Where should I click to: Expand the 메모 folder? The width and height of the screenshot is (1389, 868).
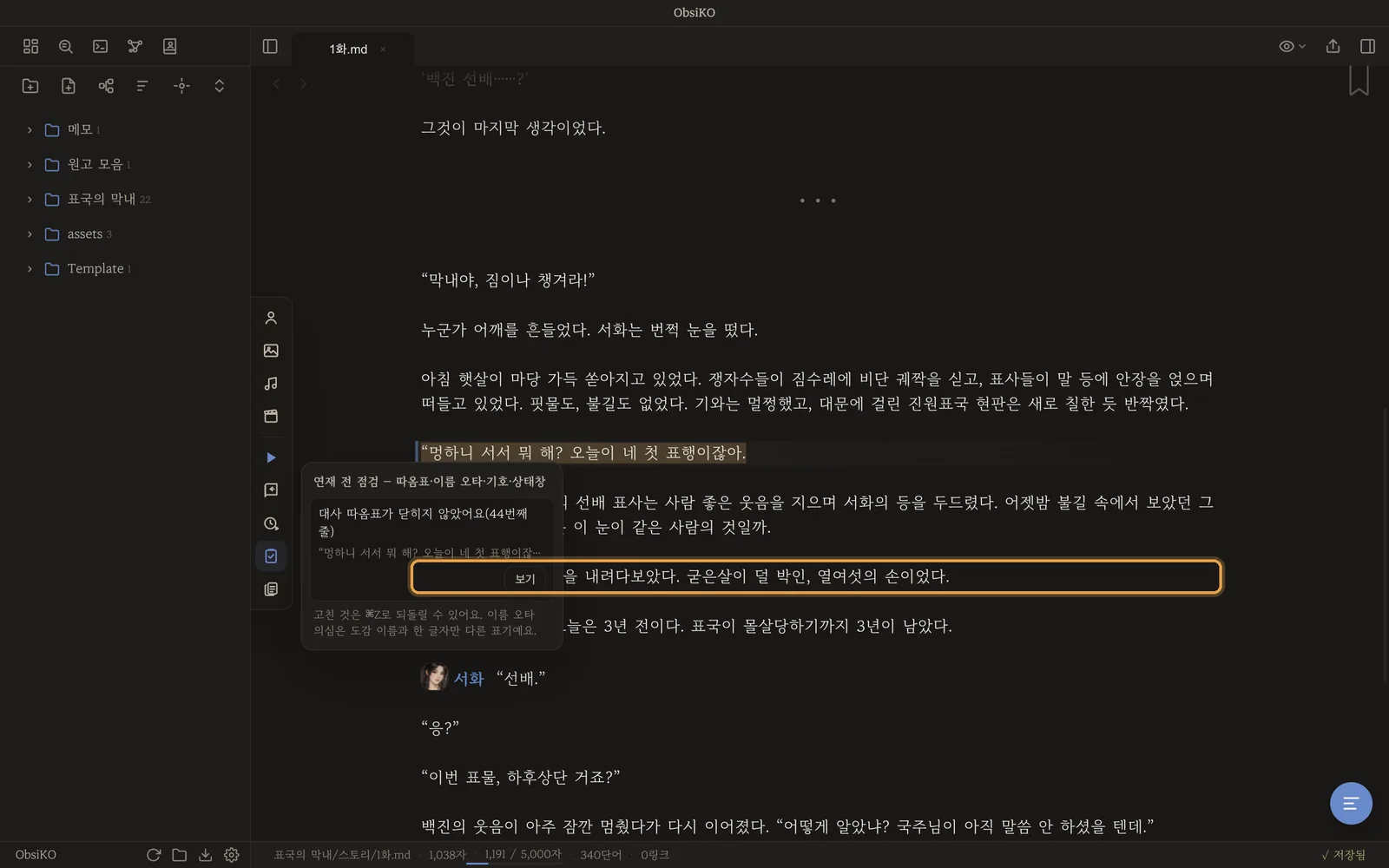[30, 130]
